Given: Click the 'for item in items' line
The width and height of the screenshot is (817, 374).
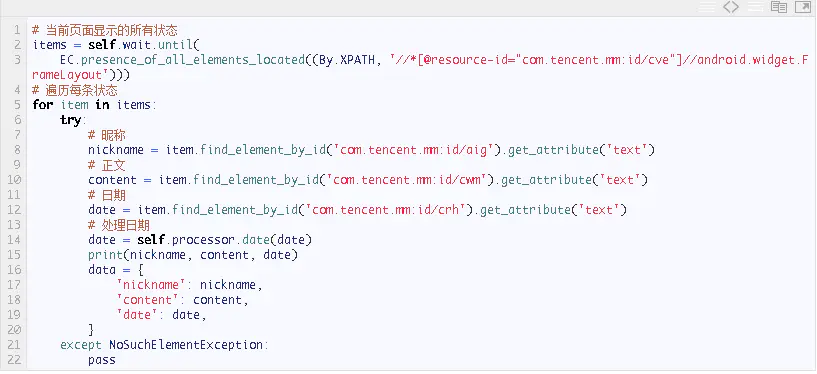Looking at the screenshot, I should (94, 105).
